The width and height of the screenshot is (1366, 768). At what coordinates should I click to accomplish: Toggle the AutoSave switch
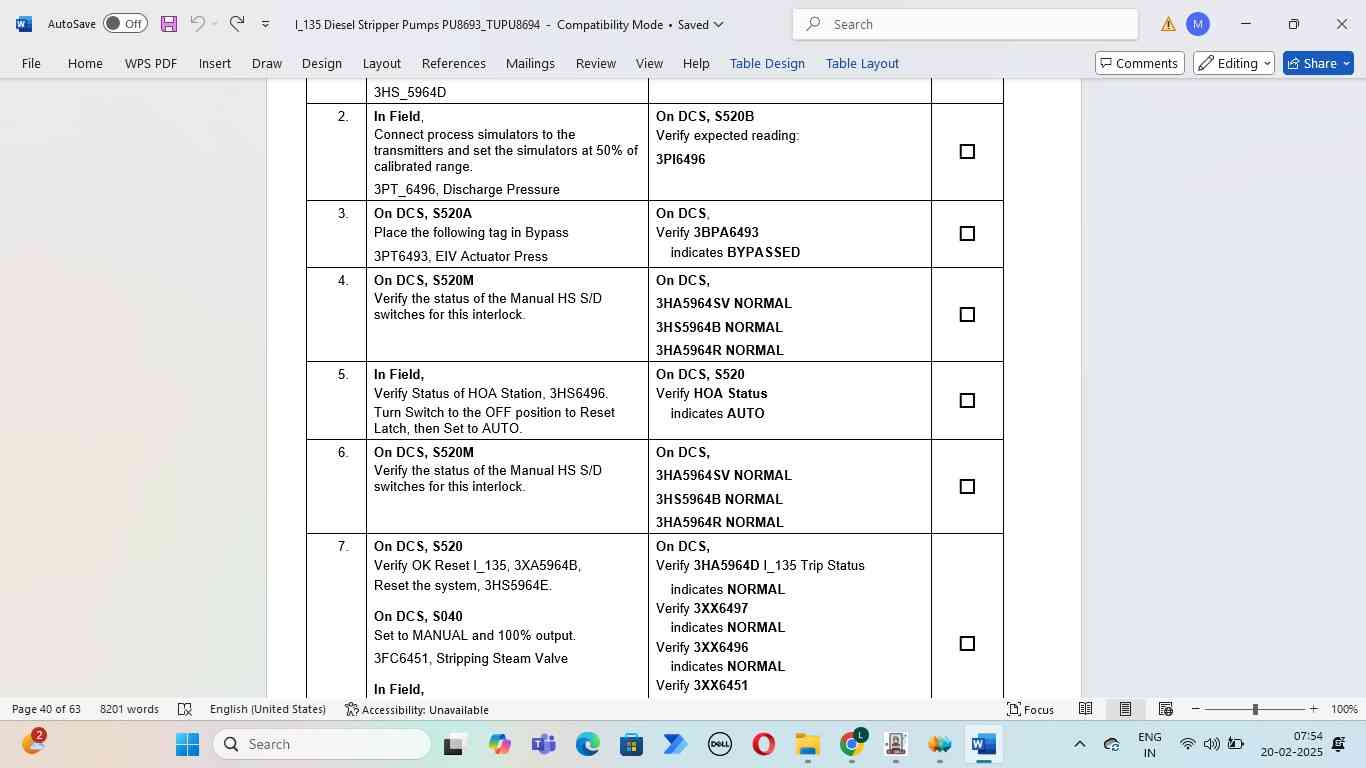click(x=125, y=24)
